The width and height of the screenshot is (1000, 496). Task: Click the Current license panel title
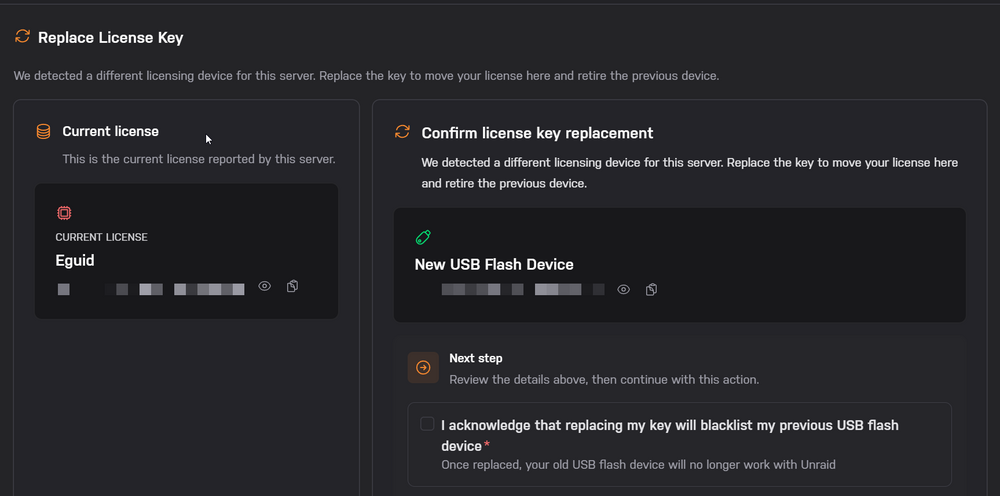[x=110, y=131]
